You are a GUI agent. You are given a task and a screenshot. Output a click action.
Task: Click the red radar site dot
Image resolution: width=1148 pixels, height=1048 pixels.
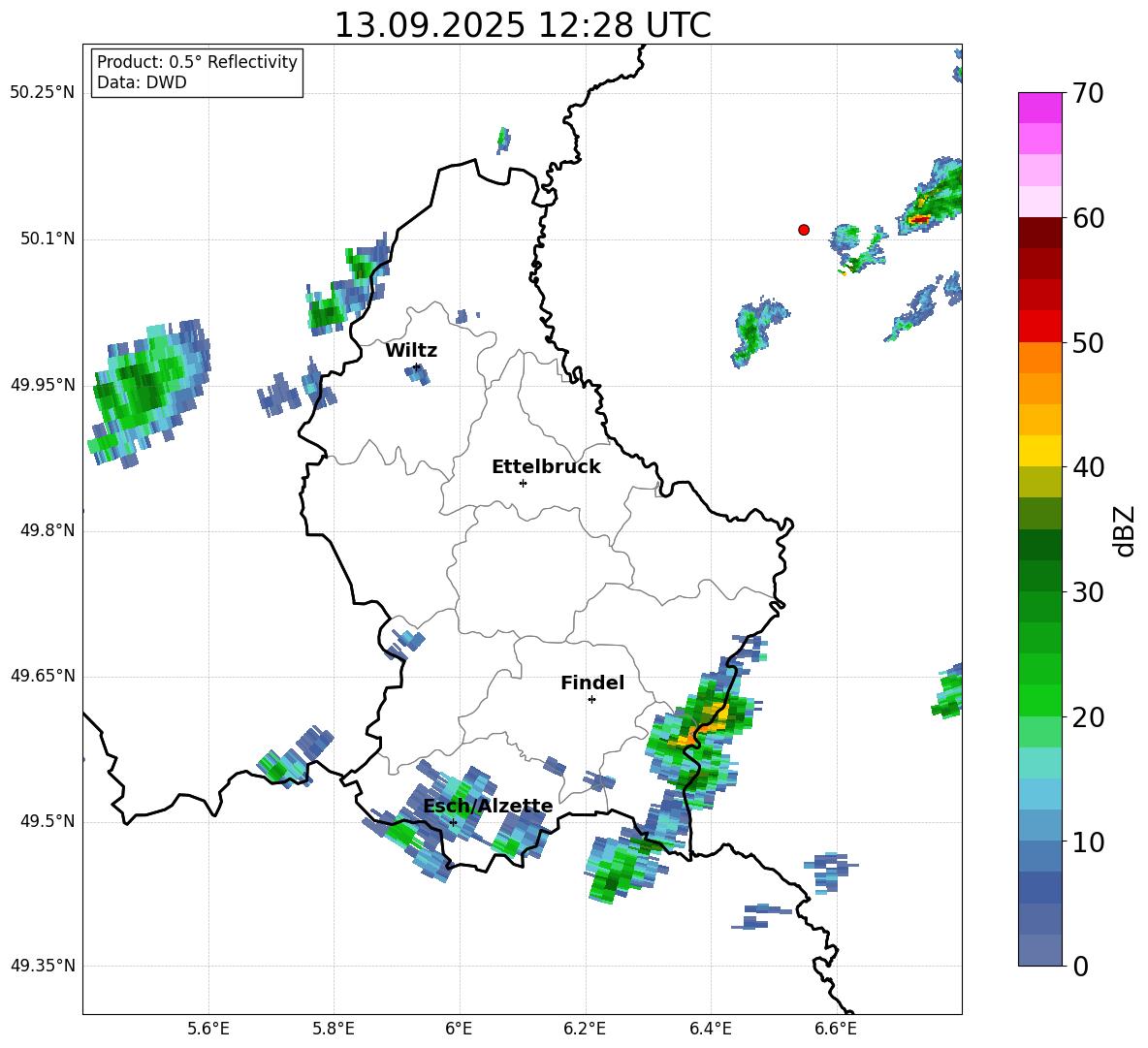804,230
